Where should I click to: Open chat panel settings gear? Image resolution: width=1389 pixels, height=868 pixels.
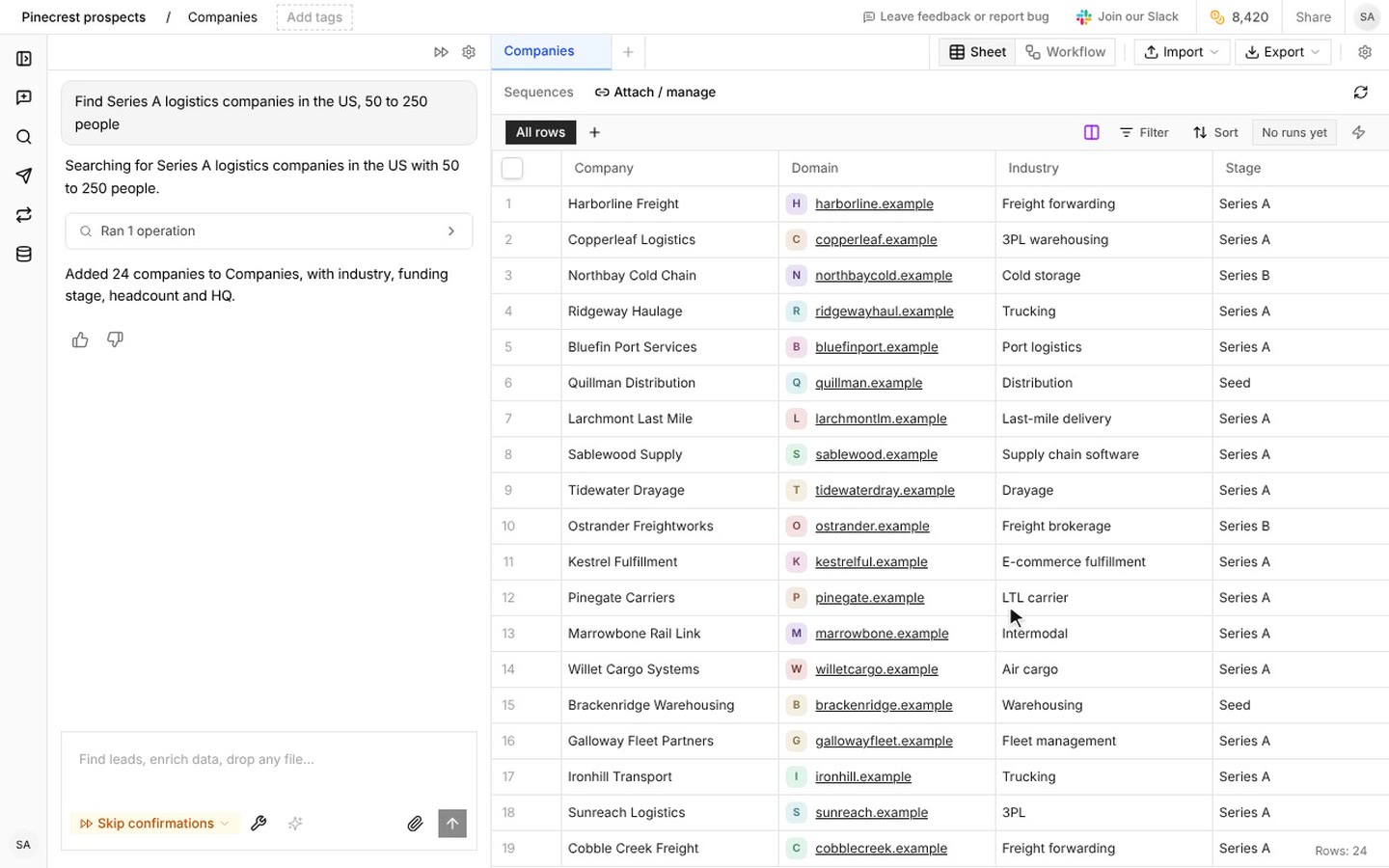pyautogui.click(x=469, y=52)
